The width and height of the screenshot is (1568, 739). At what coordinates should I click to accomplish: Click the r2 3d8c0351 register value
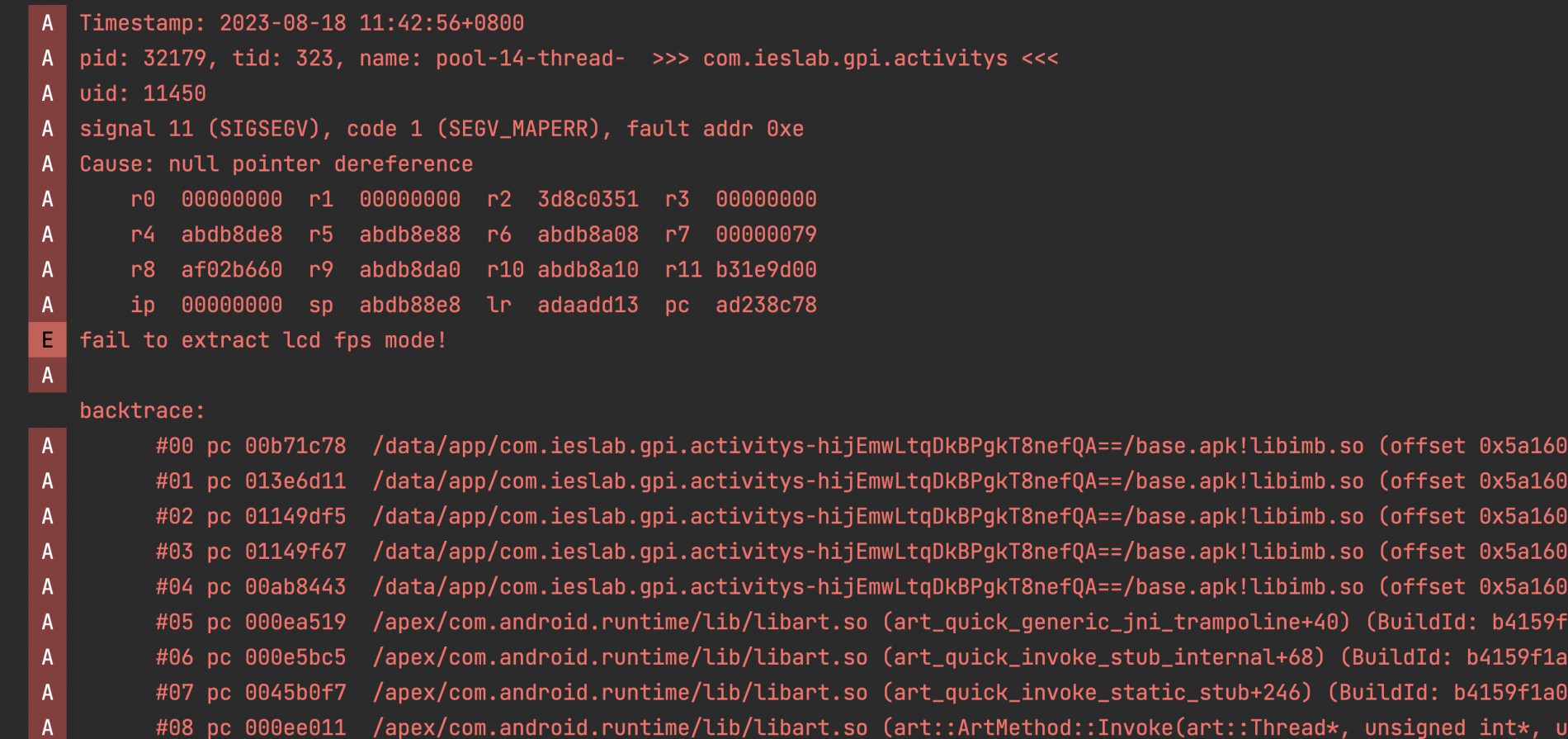tap(563, 199)
